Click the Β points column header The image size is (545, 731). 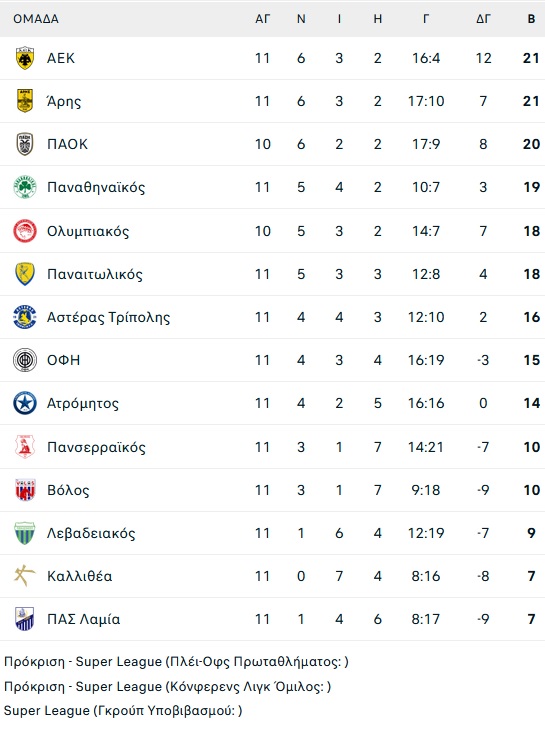coord(531,19)
